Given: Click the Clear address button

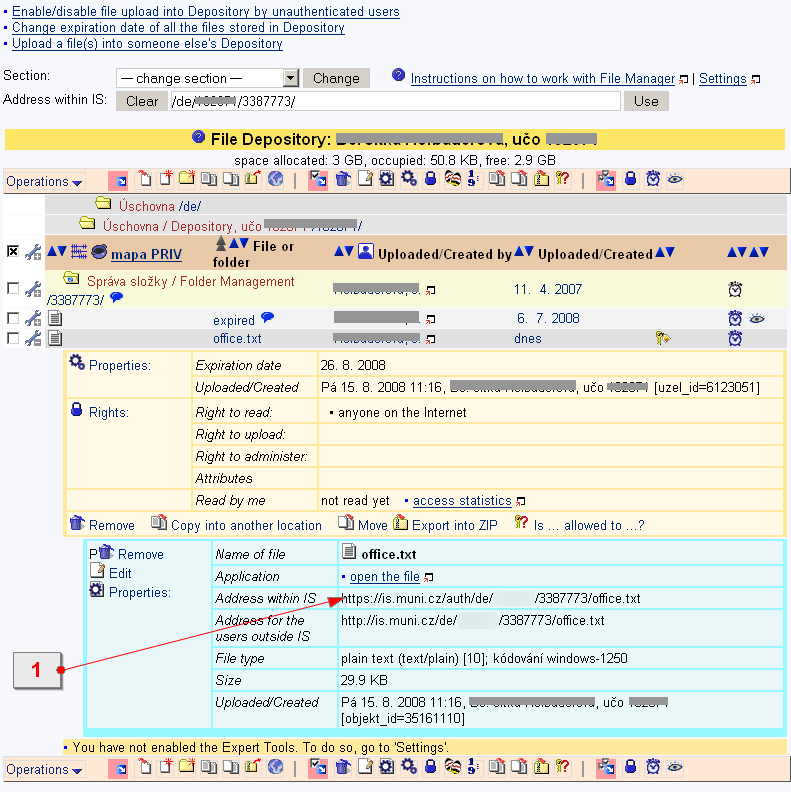Looking at the screenshot, I should click(142, 101).
